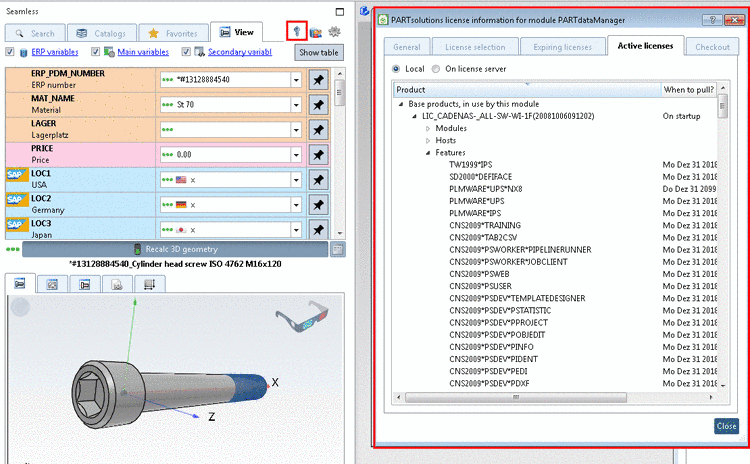Click the Main variables icon
This screenshot has width=750, height=464.
tap(109, 52)
